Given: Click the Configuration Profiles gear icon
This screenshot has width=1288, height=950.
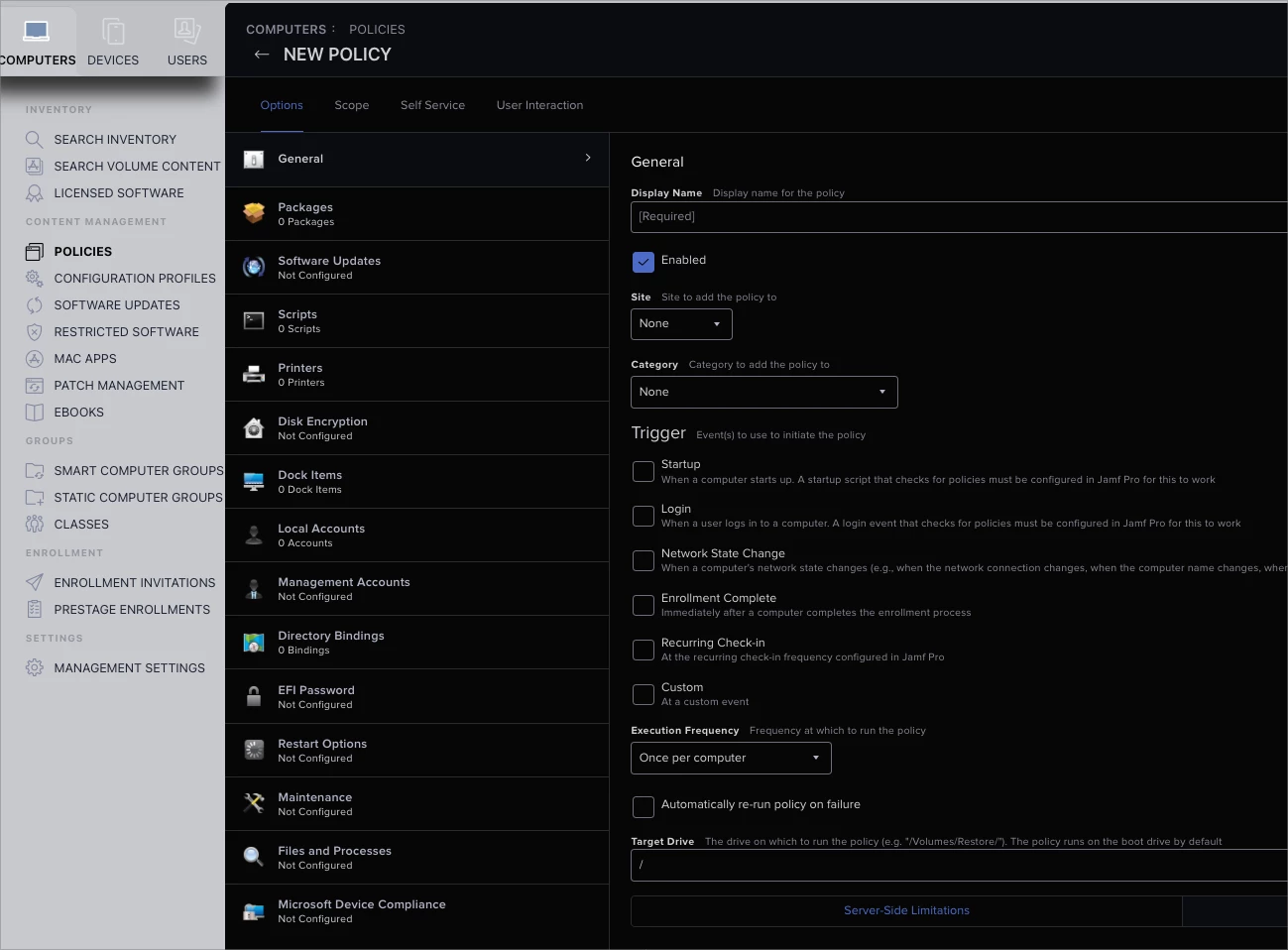Looking at the screenshot, I should click(x=35, y=279).
